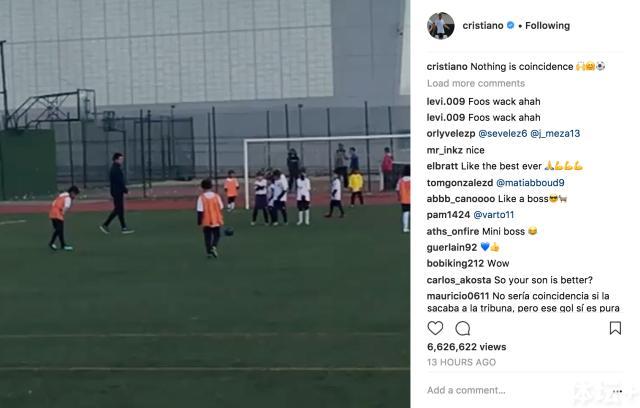Click the verified badge next to cristiano
The height and width of the screenshot is (408, 640).
tap(510, 25)
